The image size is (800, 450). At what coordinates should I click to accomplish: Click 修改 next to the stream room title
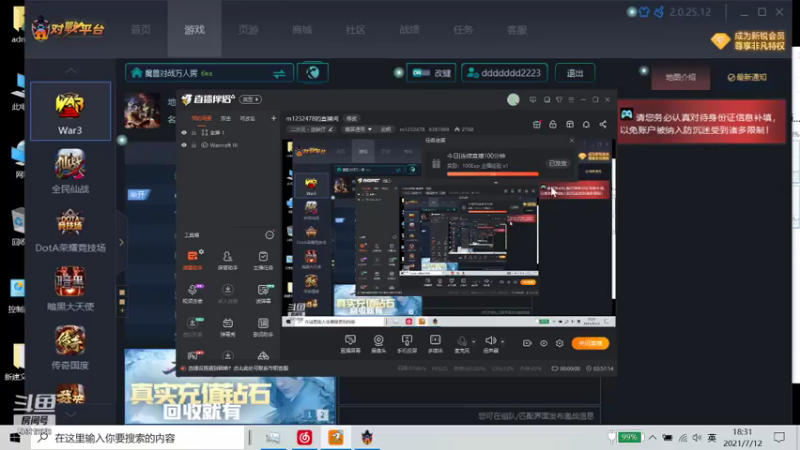click(x=352, y=118)
